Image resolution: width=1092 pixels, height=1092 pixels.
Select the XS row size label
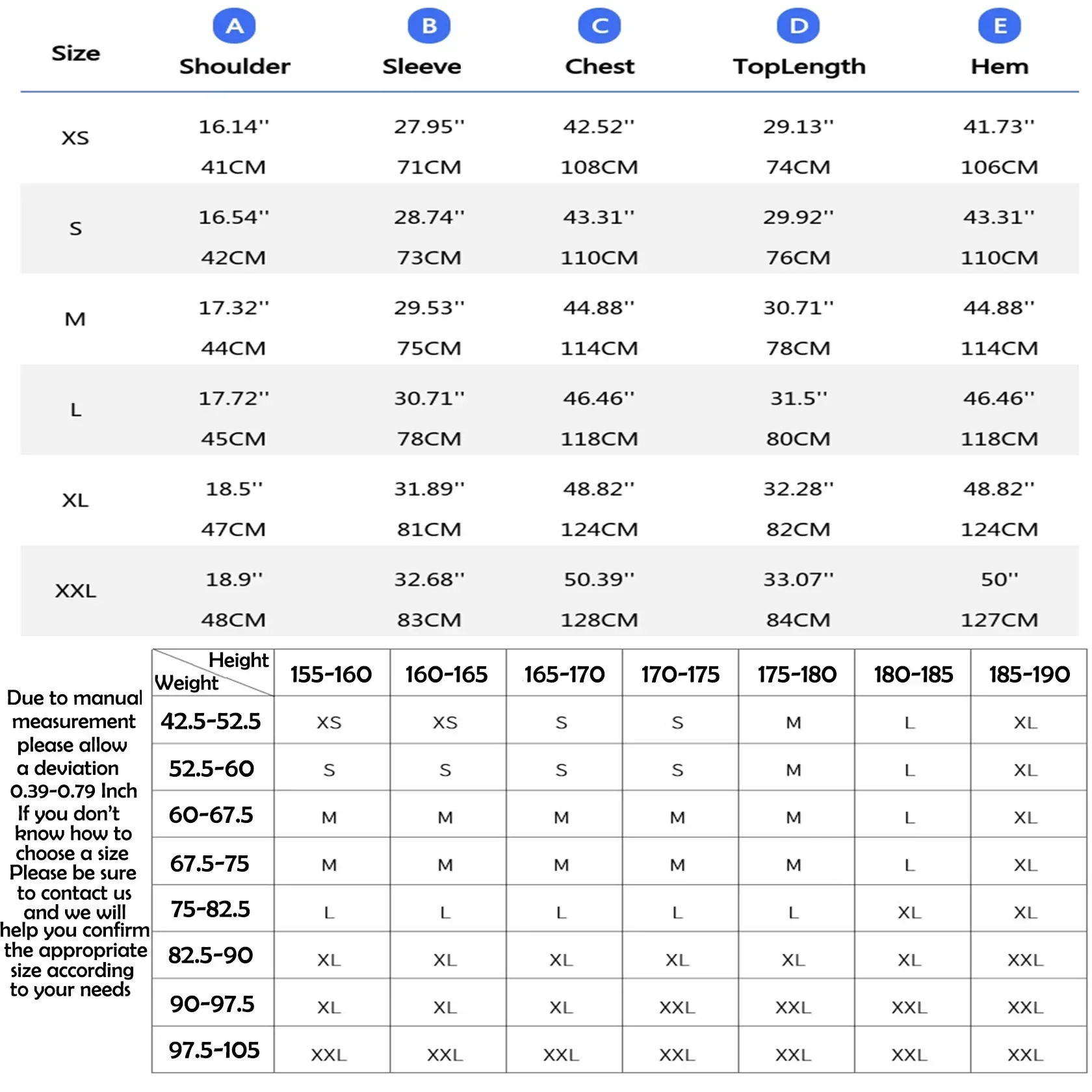tap(75, 138)
